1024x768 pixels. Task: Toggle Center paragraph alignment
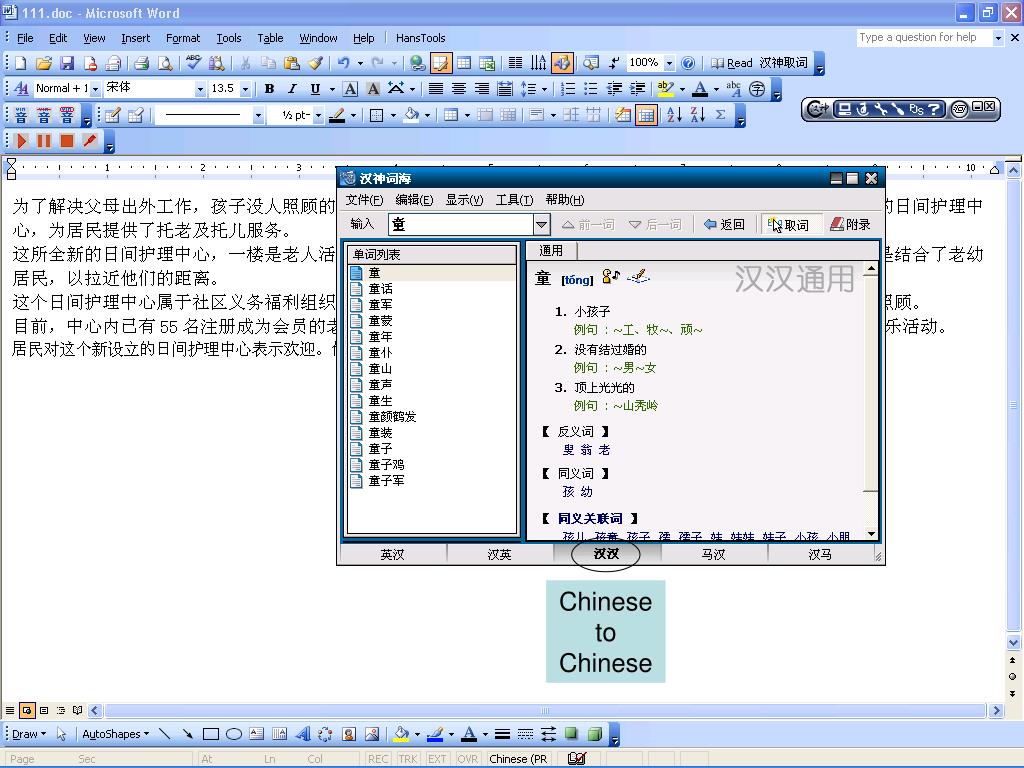coord(458,88)
